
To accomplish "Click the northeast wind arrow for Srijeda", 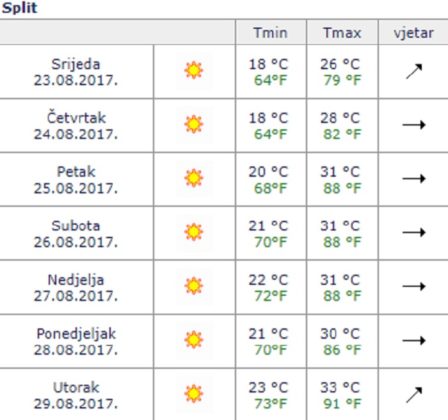I will 414,71.
